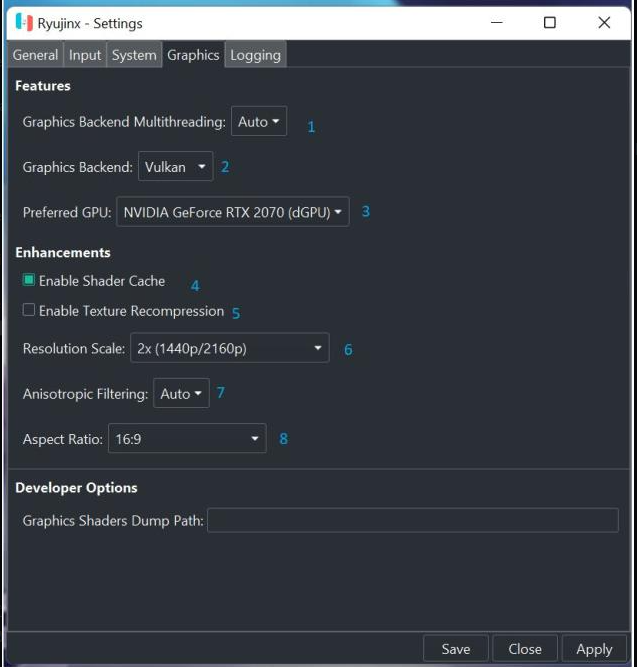Click the Save button
This screenshot has width=637, height=667.
click(456, 649)
